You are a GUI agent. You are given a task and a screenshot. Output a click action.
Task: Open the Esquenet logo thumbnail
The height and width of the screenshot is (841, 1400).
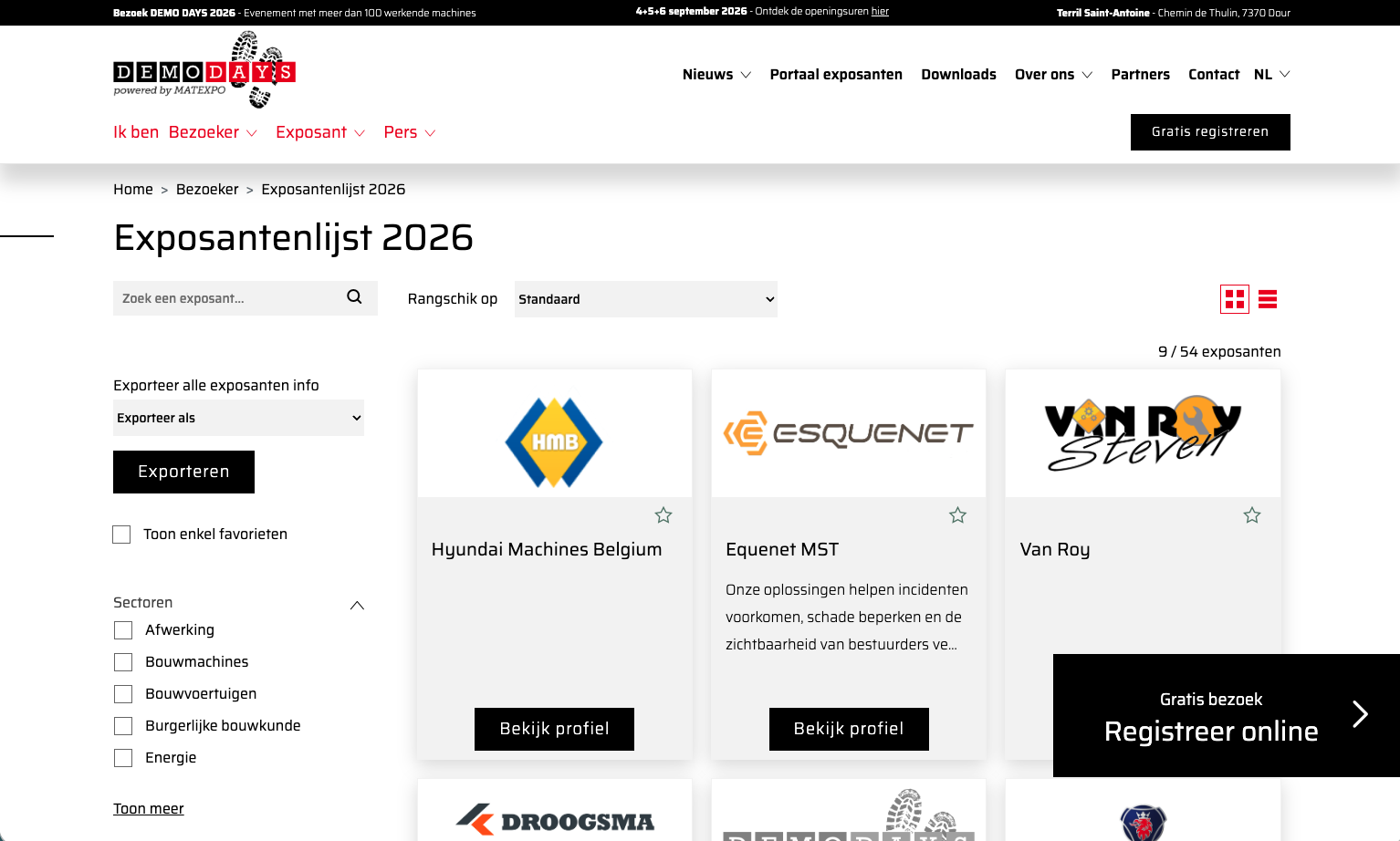click(849, 433)
